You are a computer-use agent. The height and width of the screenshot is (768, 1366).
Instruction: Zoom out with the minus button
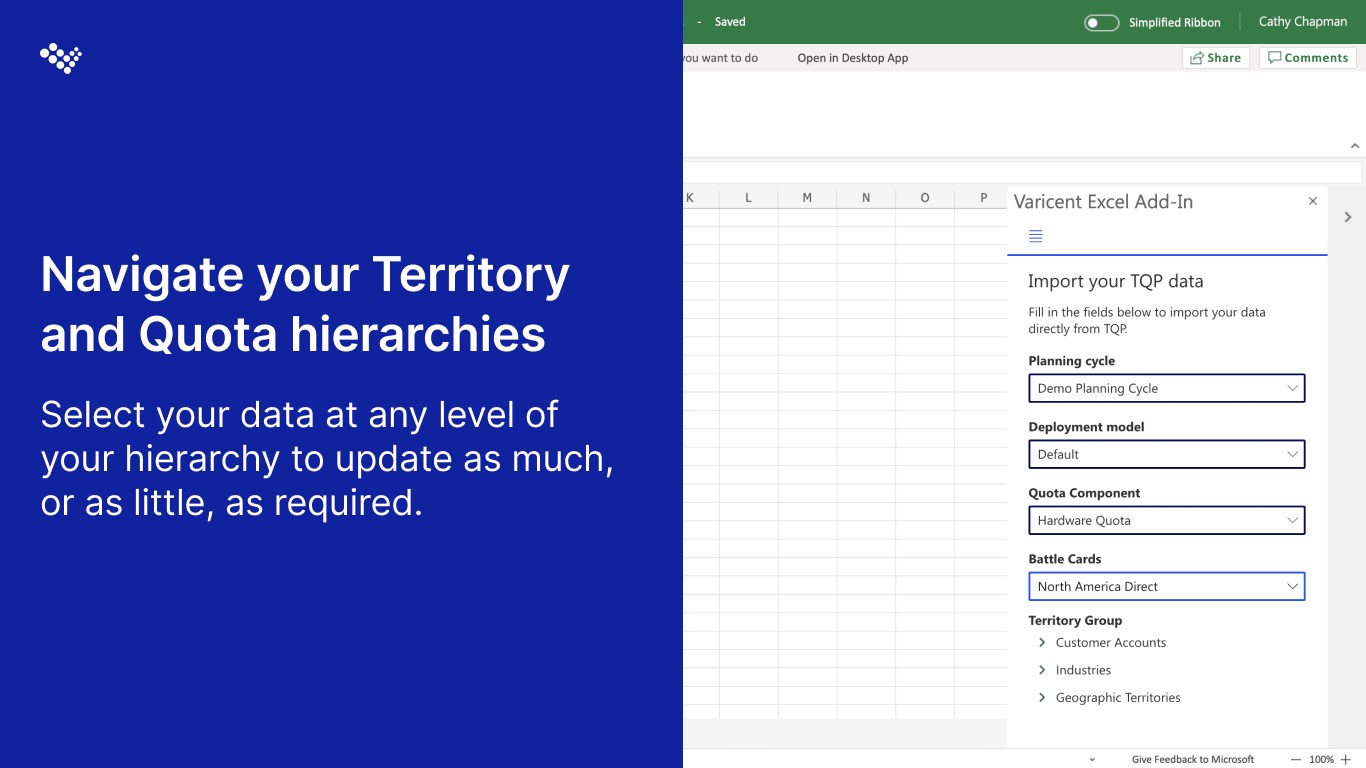(x=1295, y=759)
